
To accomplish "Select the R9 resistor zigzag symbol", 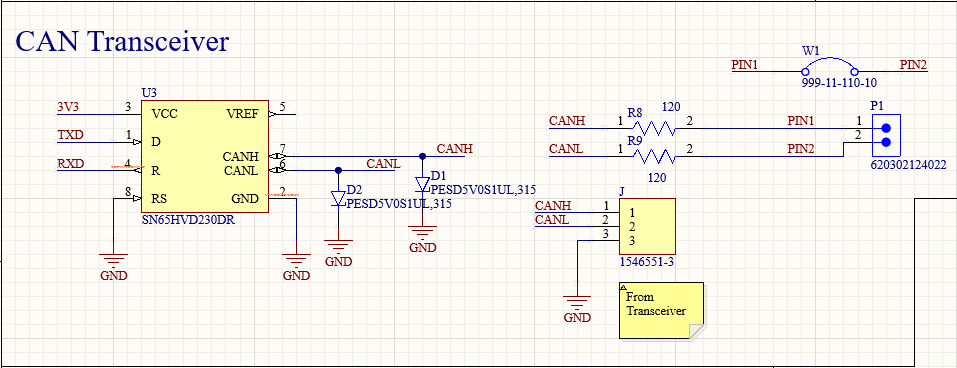I will click(x=654, y=157).
